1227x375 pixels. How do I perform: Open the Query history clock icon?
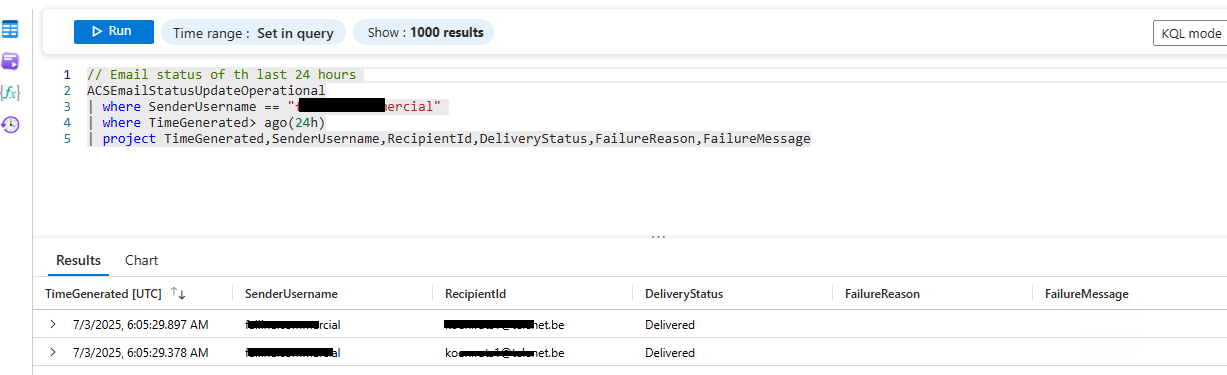[10, 124]
